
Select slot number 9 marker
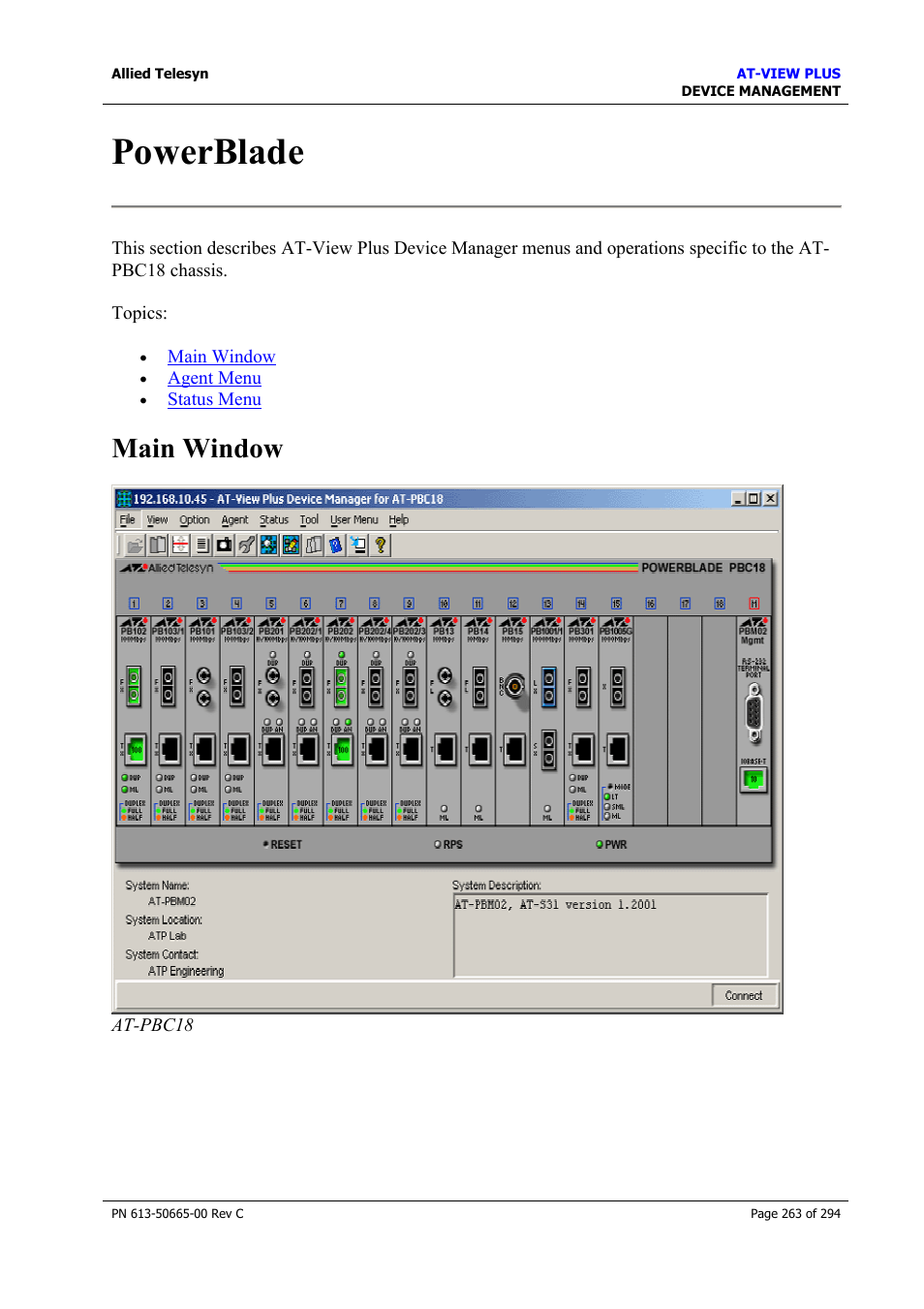(409, 604)
